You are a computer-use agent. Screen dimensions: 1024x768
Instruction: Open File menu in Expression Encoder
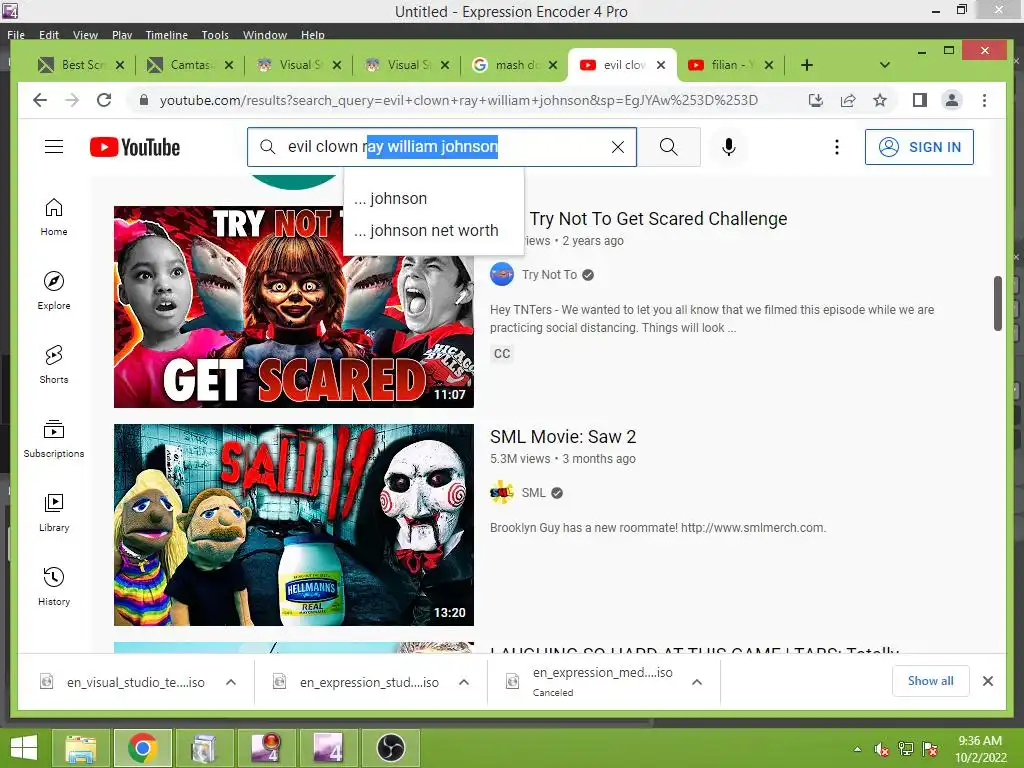pyautogui.click(x=16, y=35)
